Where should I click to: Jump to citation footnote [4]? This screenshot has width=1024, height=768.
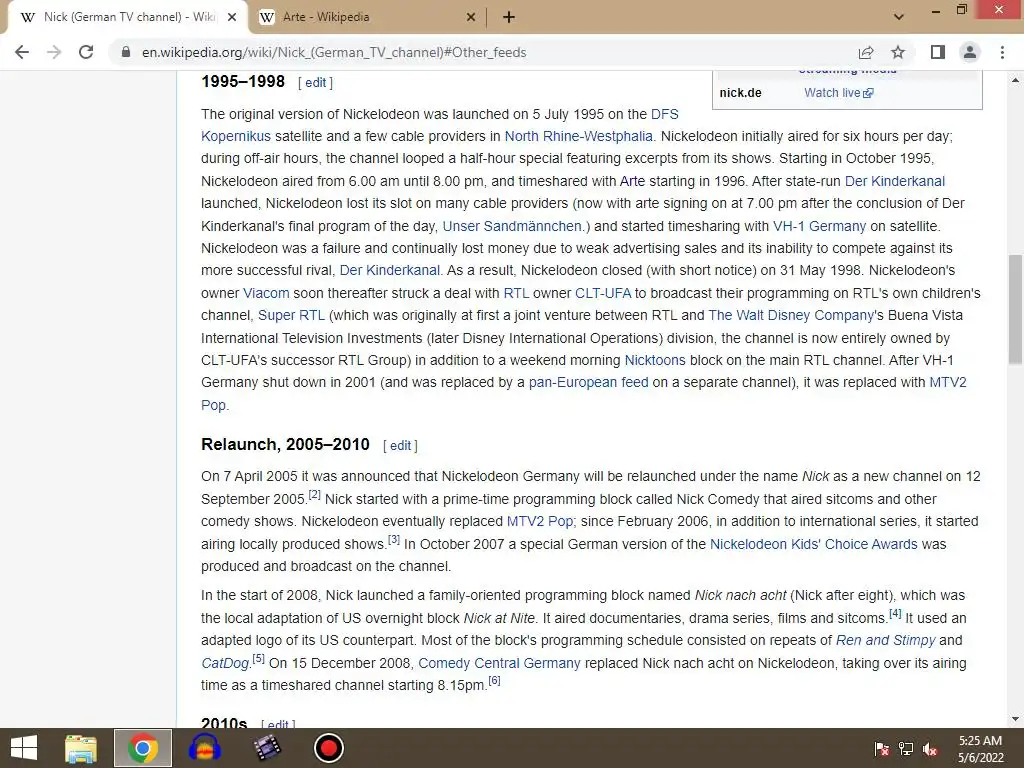(895, 613)
